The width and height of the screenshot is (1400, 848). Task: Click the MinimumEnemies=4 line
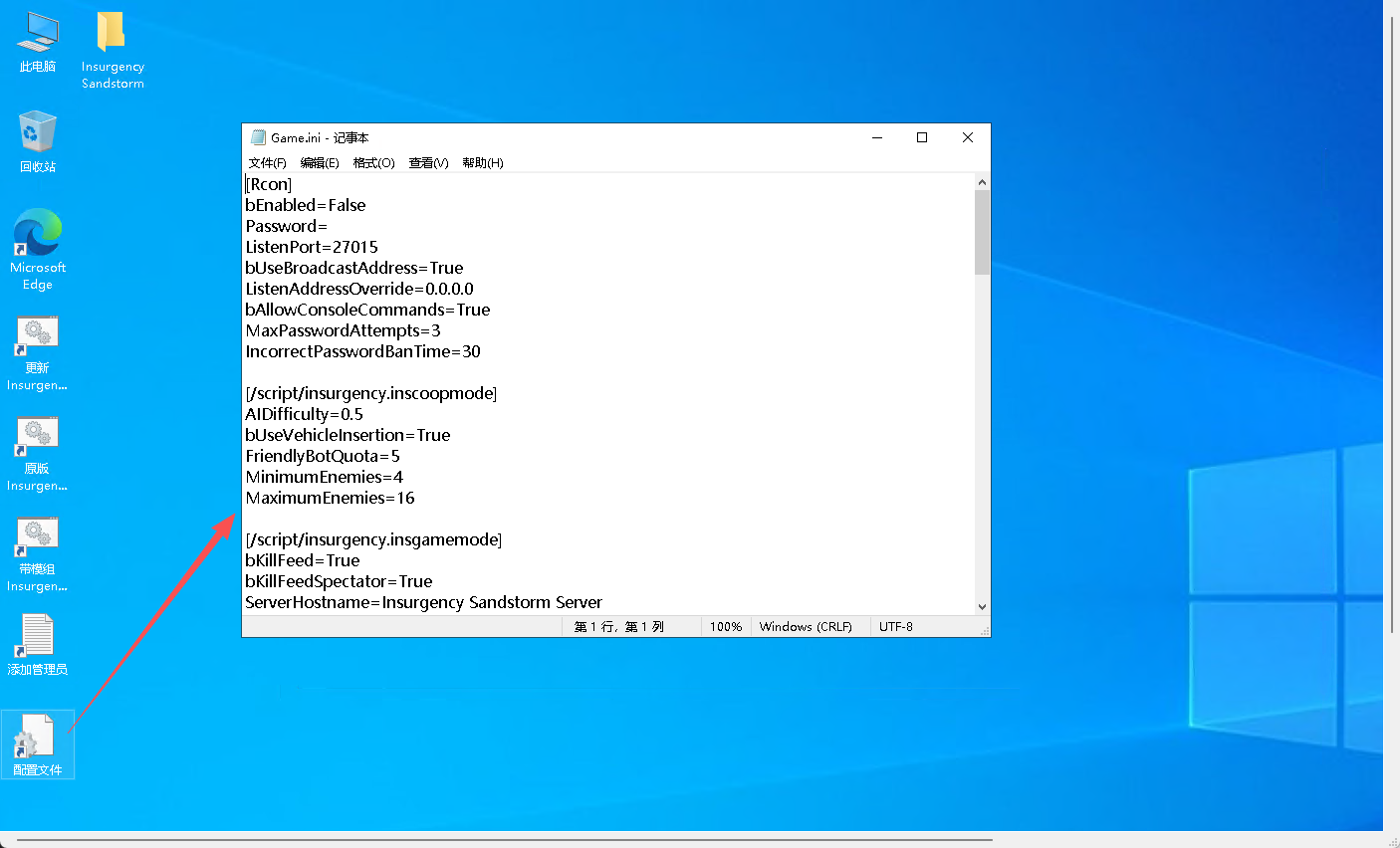coord(325,477)
